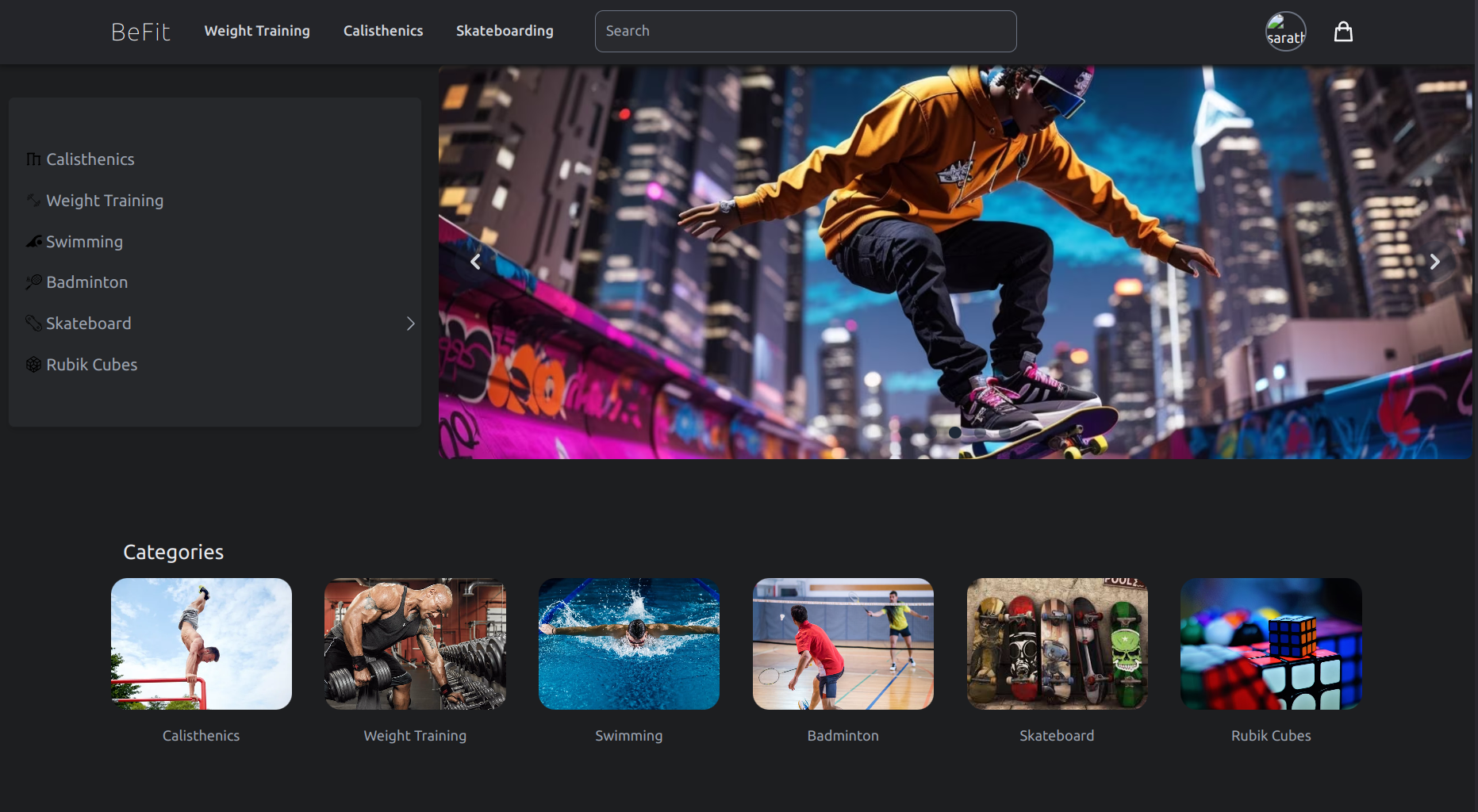Viewport: 1478px width, 812px height.
Task: Click the Skateboard sidebar icon
Action: pos(33,324)
